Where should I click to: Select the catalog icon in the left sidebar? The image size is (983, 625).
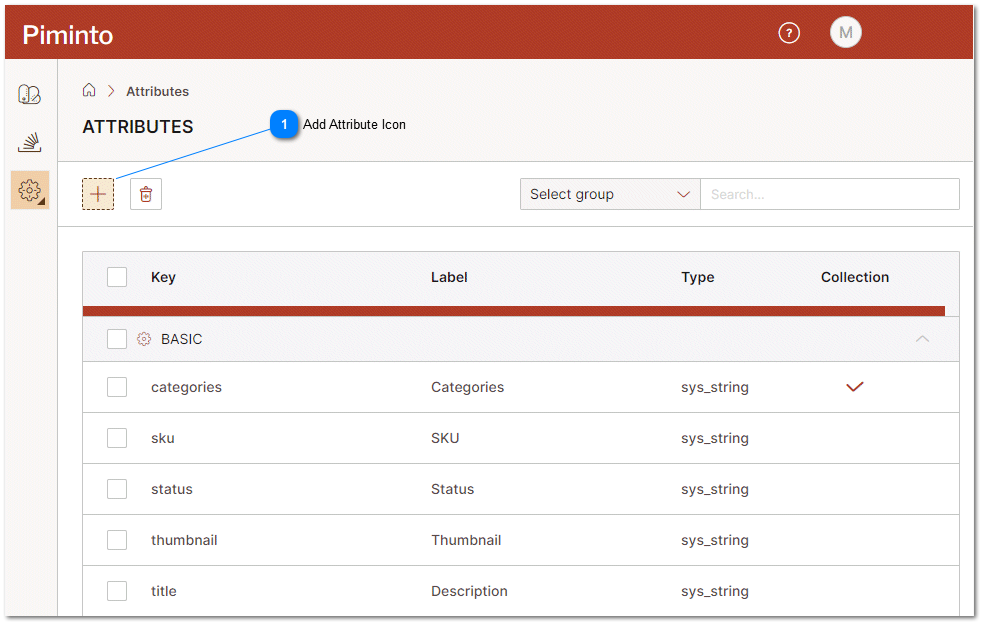click(30, 93)
